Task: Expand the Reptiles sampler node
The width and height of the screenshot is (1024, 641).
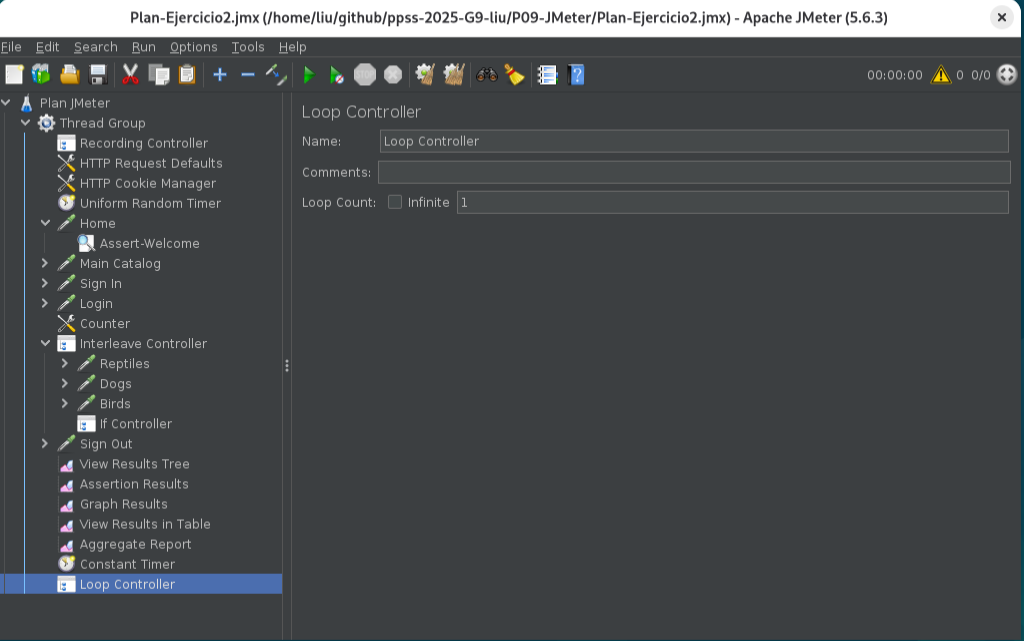Action: click(65, 363)
